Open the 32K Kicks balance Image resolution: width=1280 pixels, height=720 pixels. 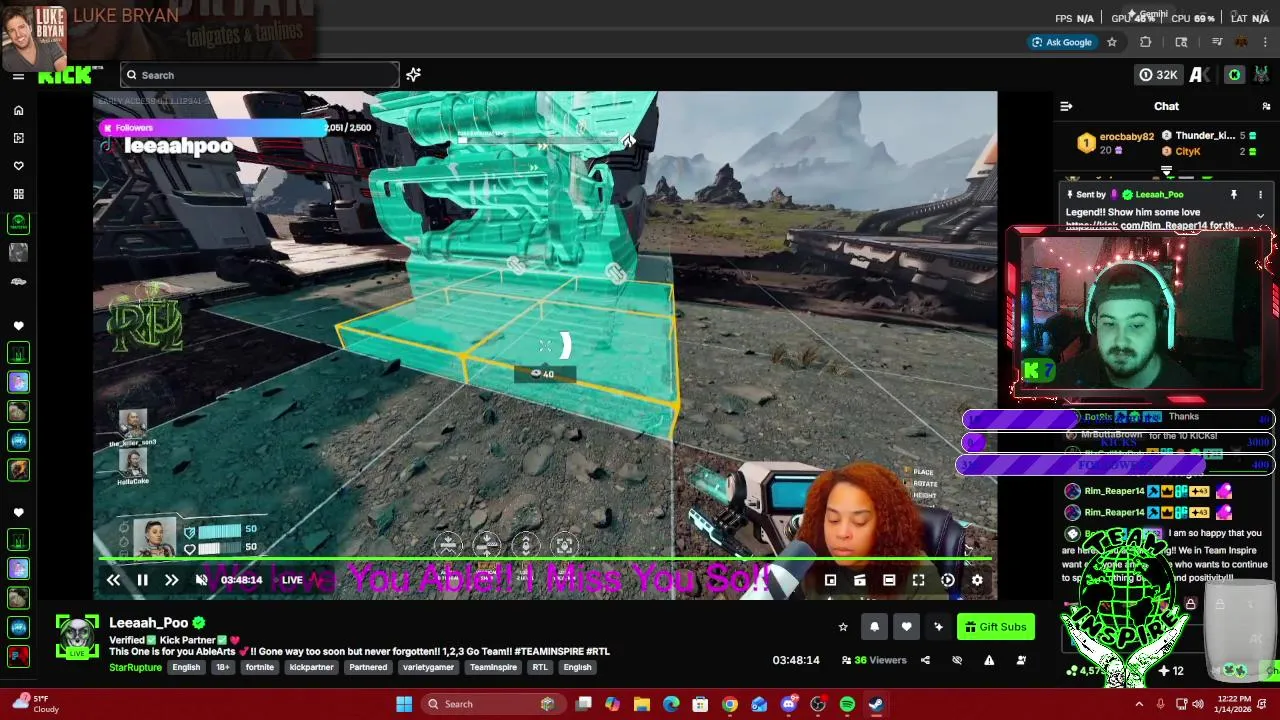1158,75
